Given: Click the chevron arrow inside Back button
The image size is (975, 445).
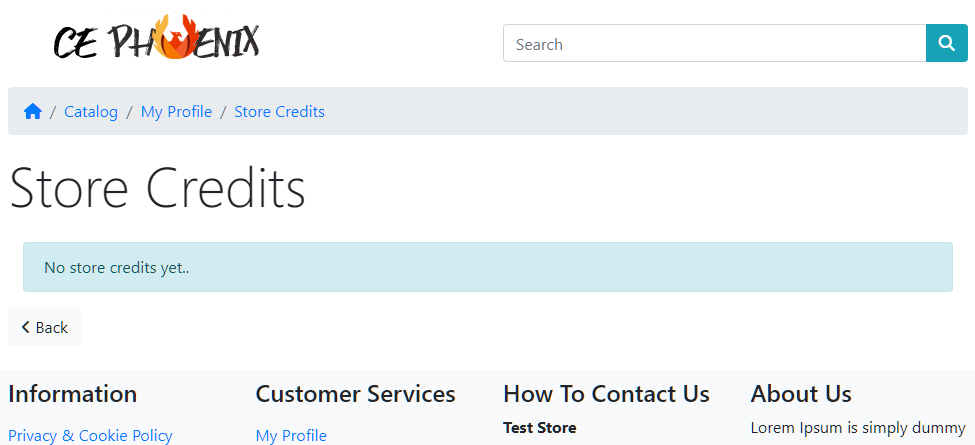Looking at the screenshot, I should [25, 327].
